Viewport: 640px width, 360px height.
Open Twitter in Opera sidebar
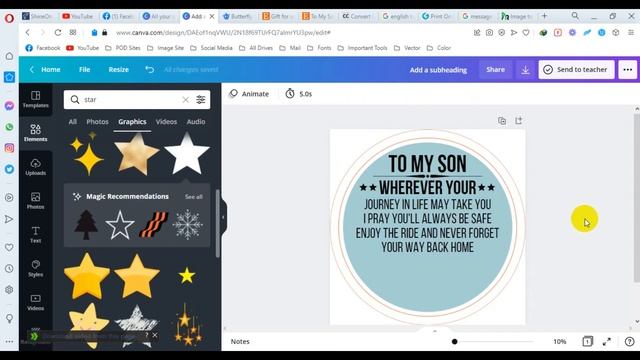coord(9,169)
